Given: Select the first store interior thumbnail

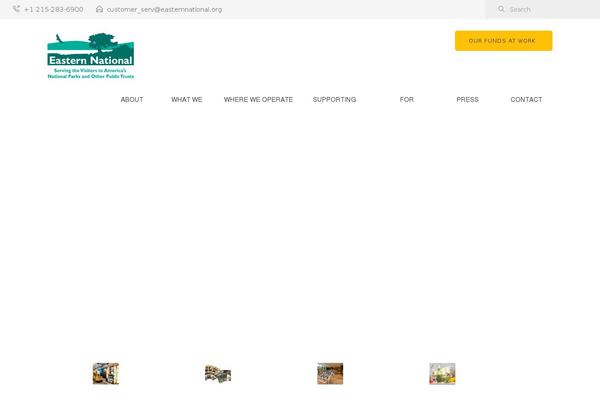Looking at the screenshot, I should click(106, 373).
